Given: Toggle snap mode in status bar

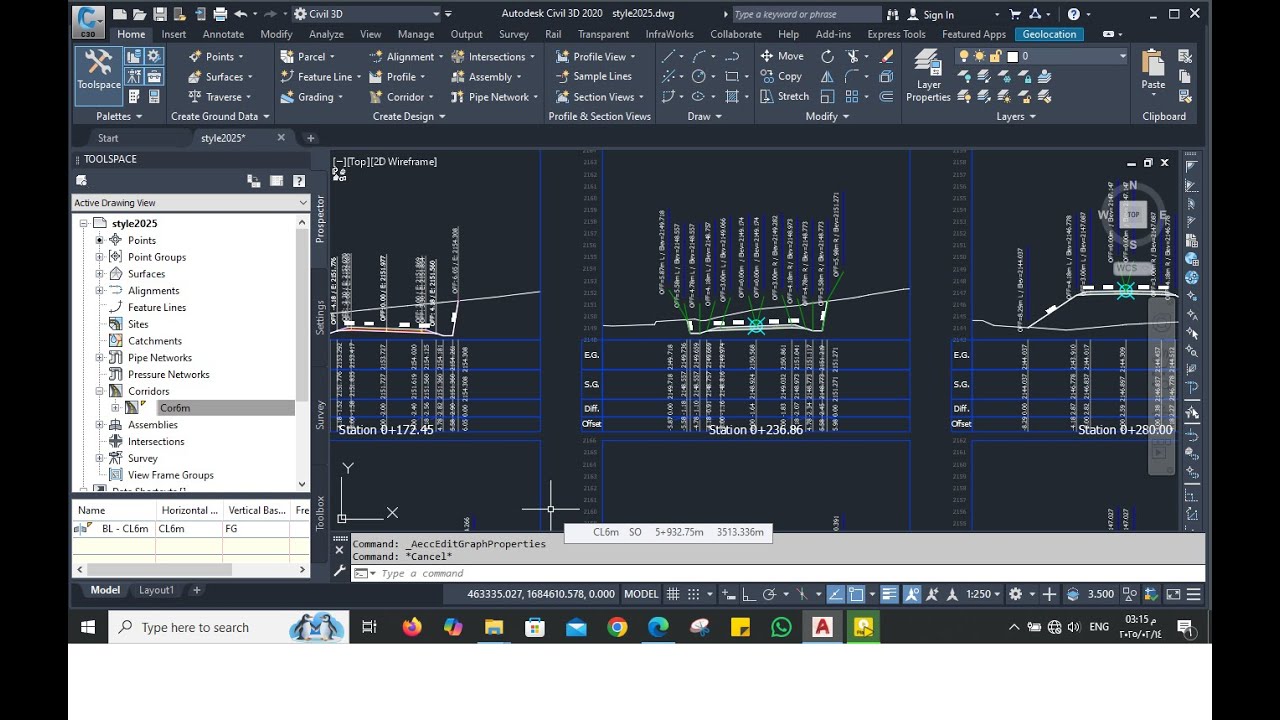Looking at the screenshot, I should [x=694, y=594].
